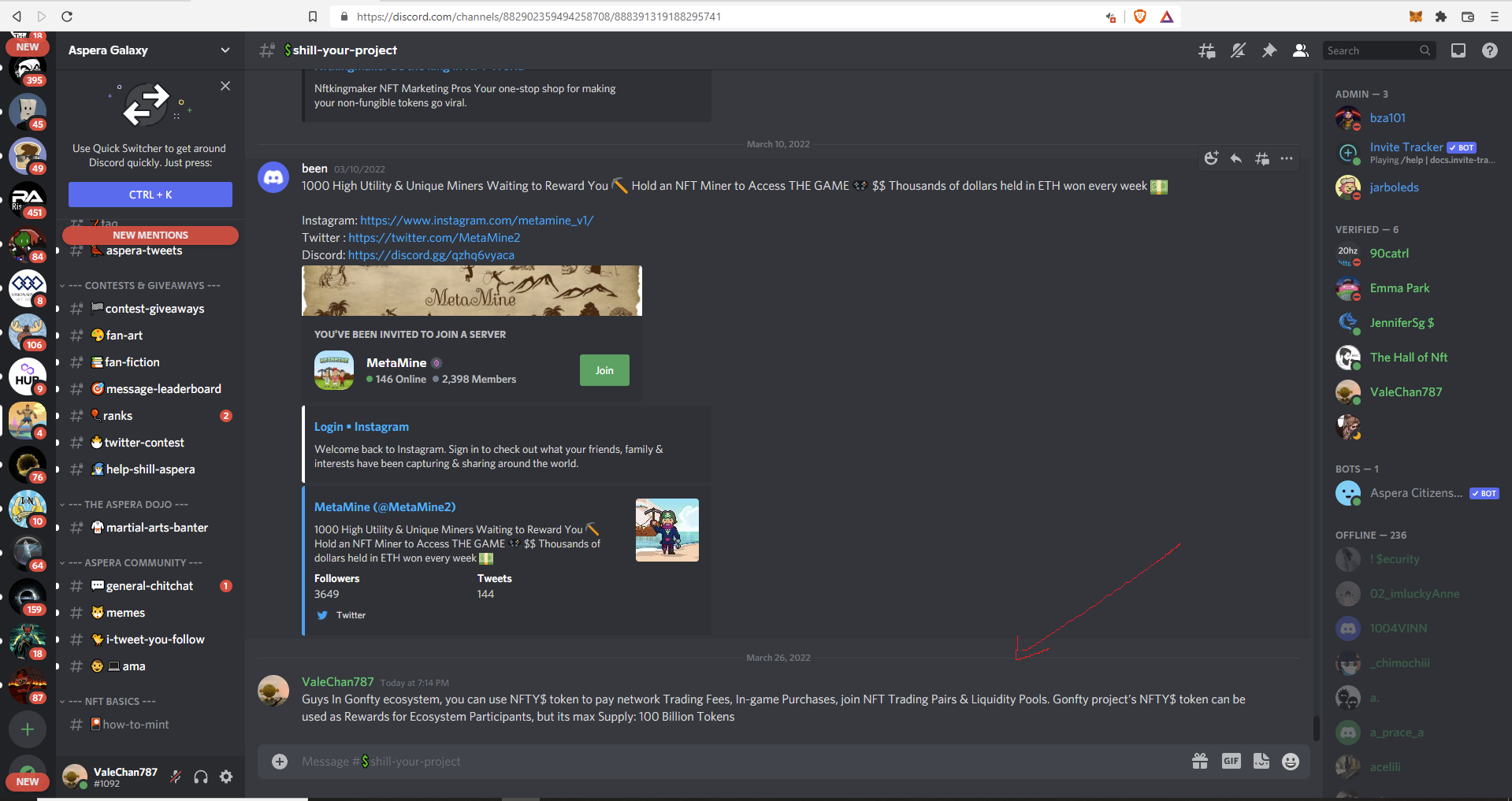Click the Add a Server plus icon
The height and width of the screenshot is (801, 1512).
click(28, 729)
